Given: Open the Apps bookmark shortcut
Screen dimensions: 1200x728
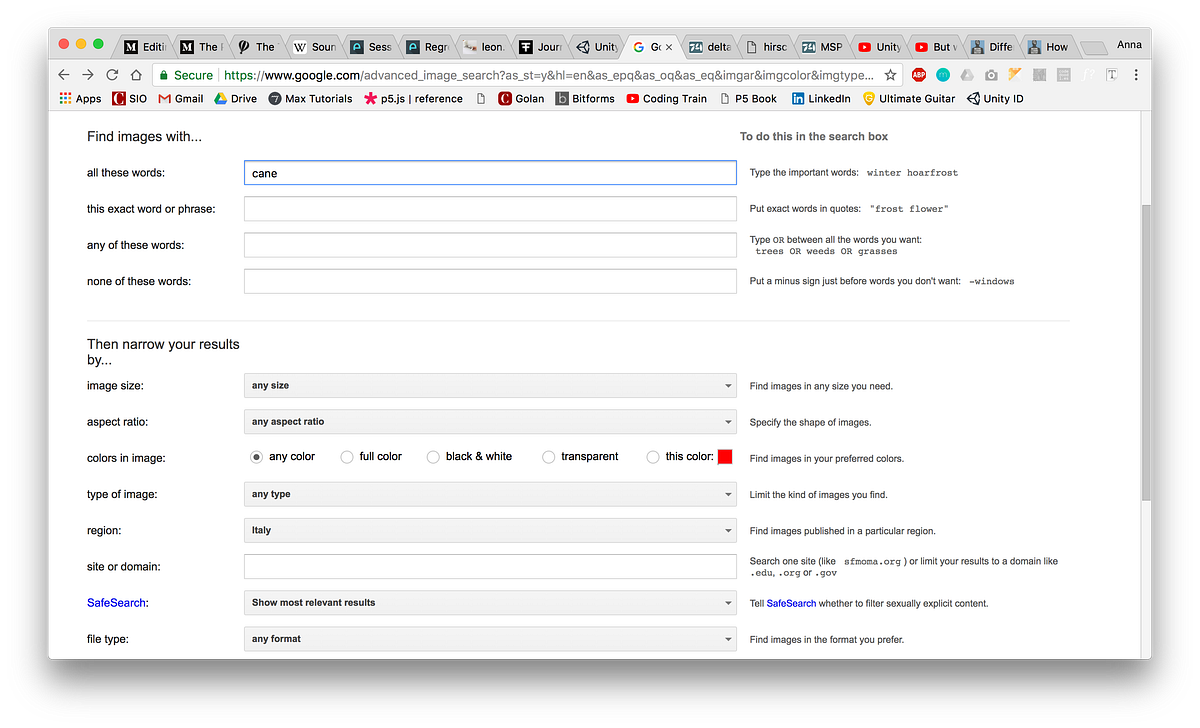Looking at the screenshot, I should coord(80,99).
